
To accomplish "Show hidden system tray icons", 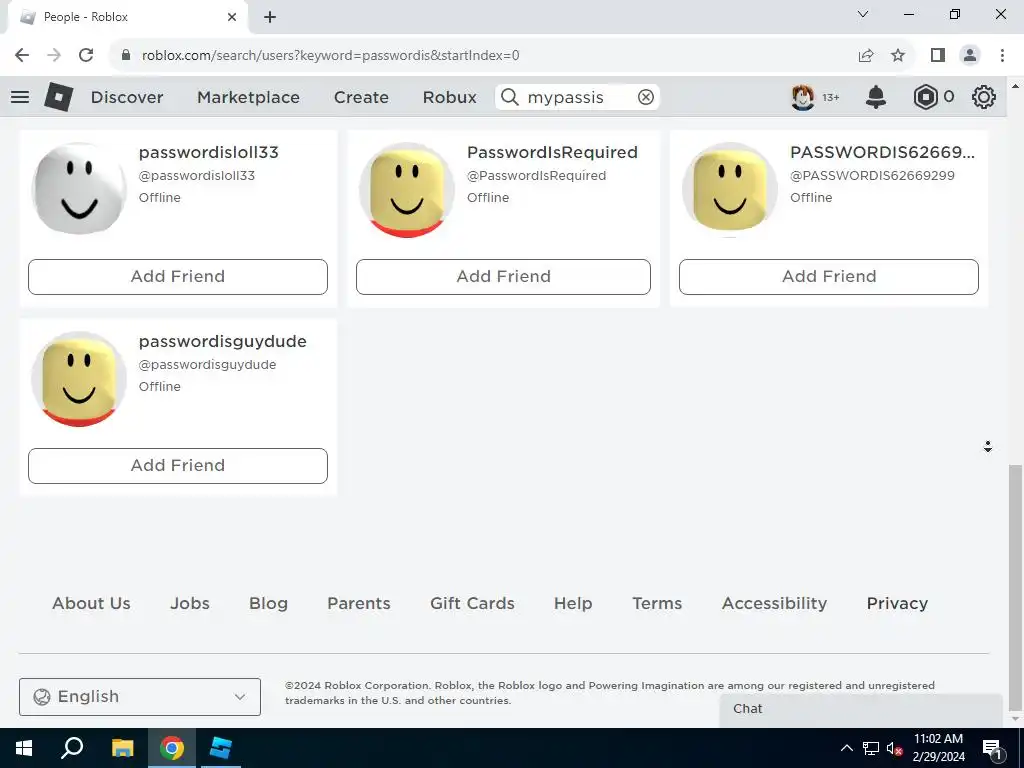I will tap(846, 748).
